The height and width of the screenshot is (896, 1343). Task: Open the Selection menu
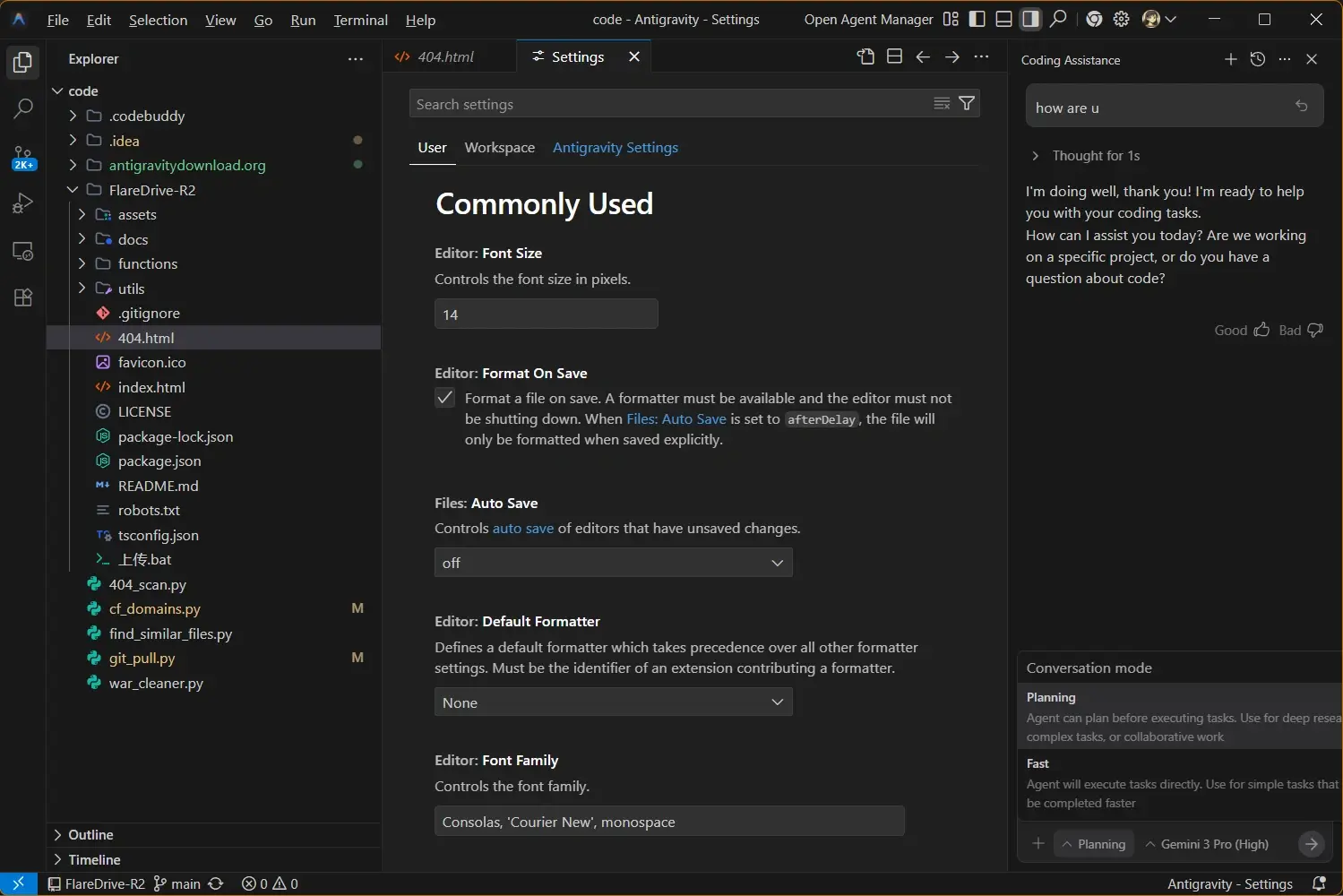point(159,20)
